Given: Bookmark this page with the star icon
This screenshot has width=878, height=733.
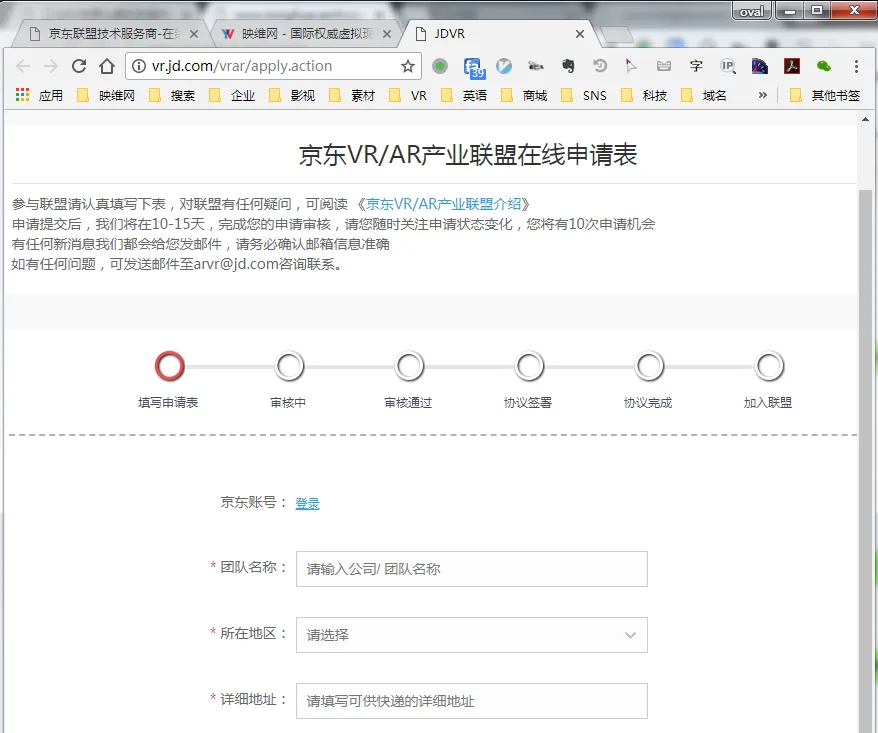Looking at the screenshot, I should pyautogui.click(x=408, y=66).
